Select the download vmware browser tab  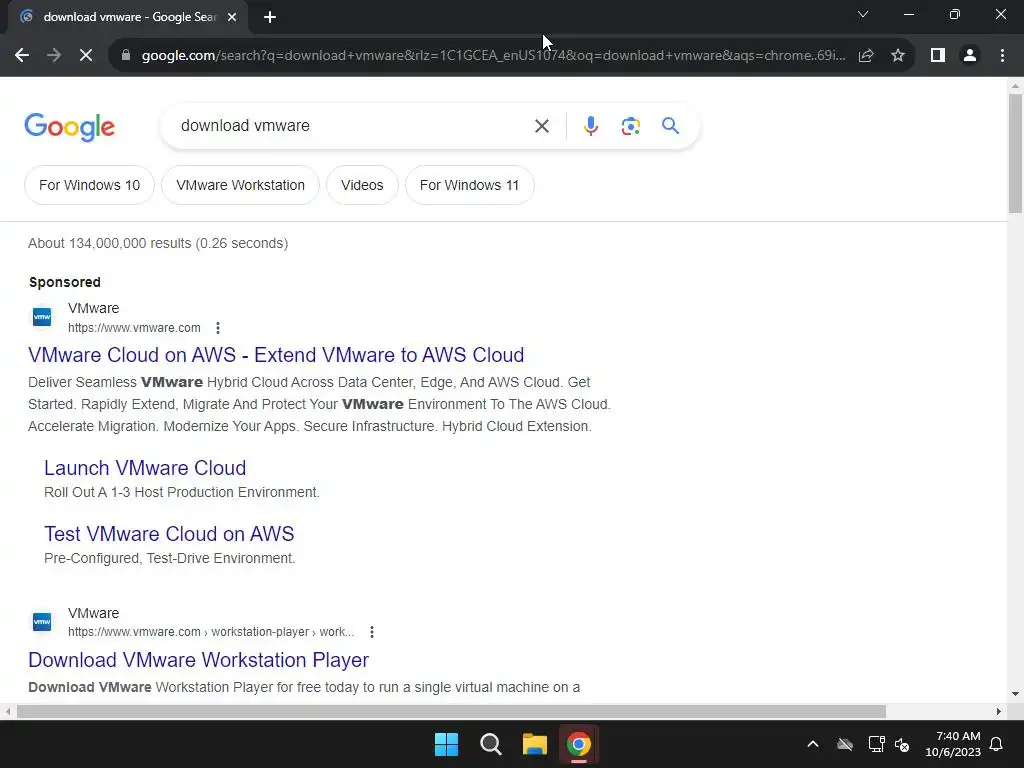click(128, 18)
